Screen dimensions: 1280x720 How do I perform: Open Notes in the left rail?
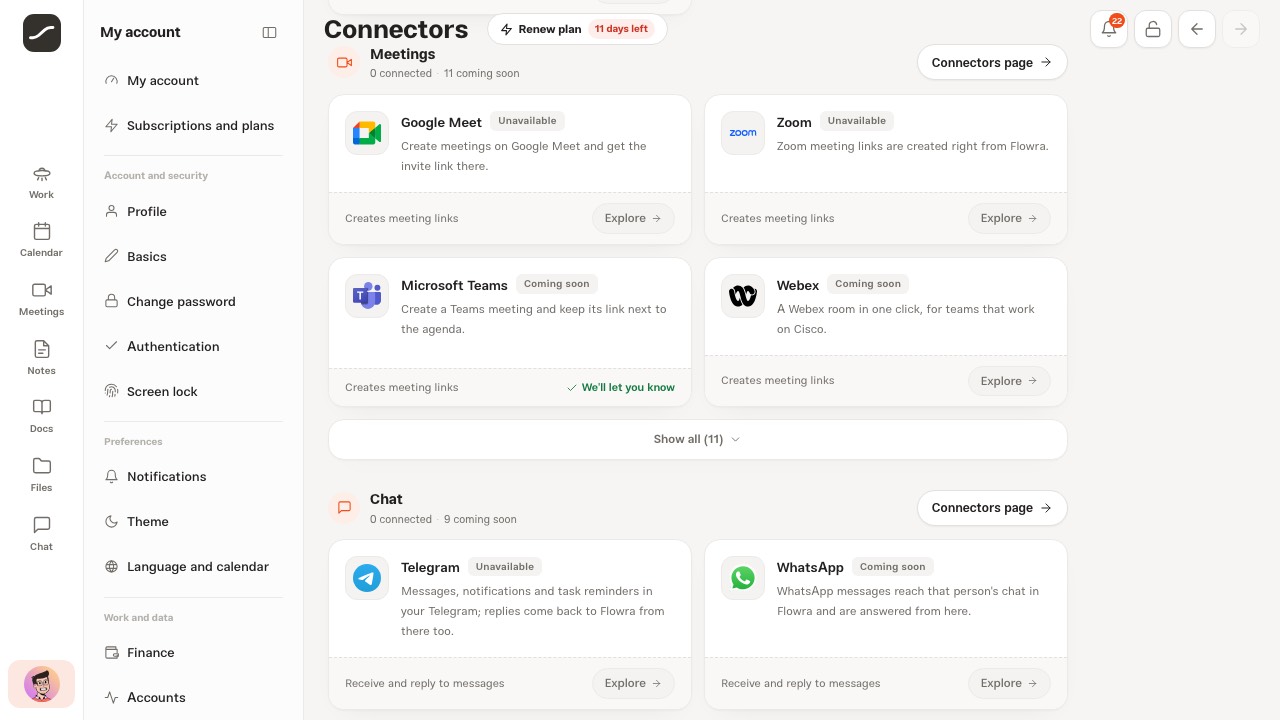tap(41, 359)
